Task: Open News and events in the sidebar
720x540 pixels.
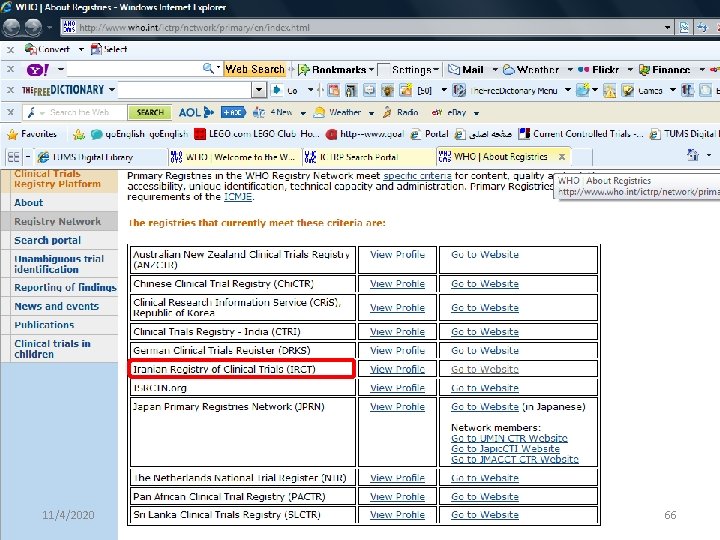Action: coord(56,306)
